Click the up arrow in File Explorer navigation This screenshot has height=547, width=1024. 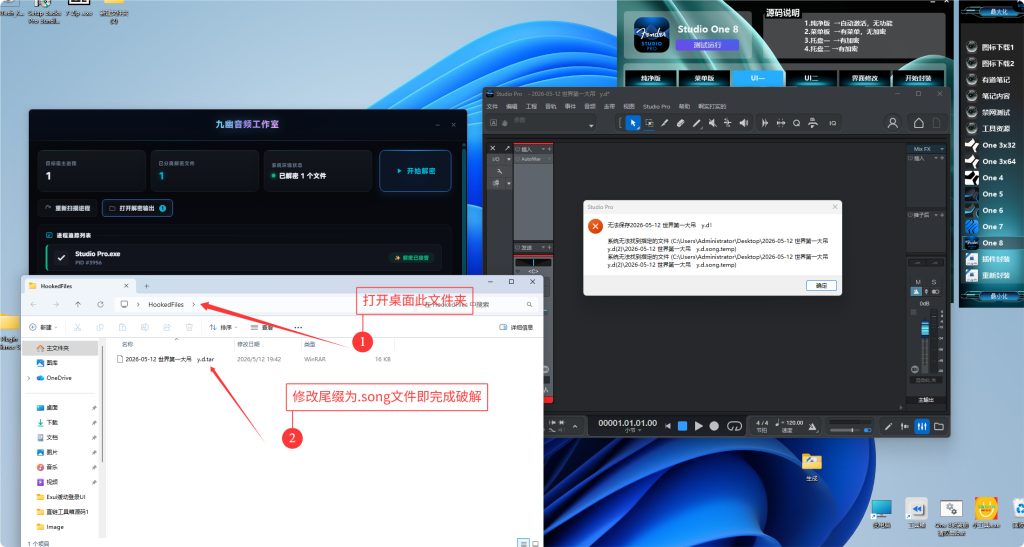(78, 304)
